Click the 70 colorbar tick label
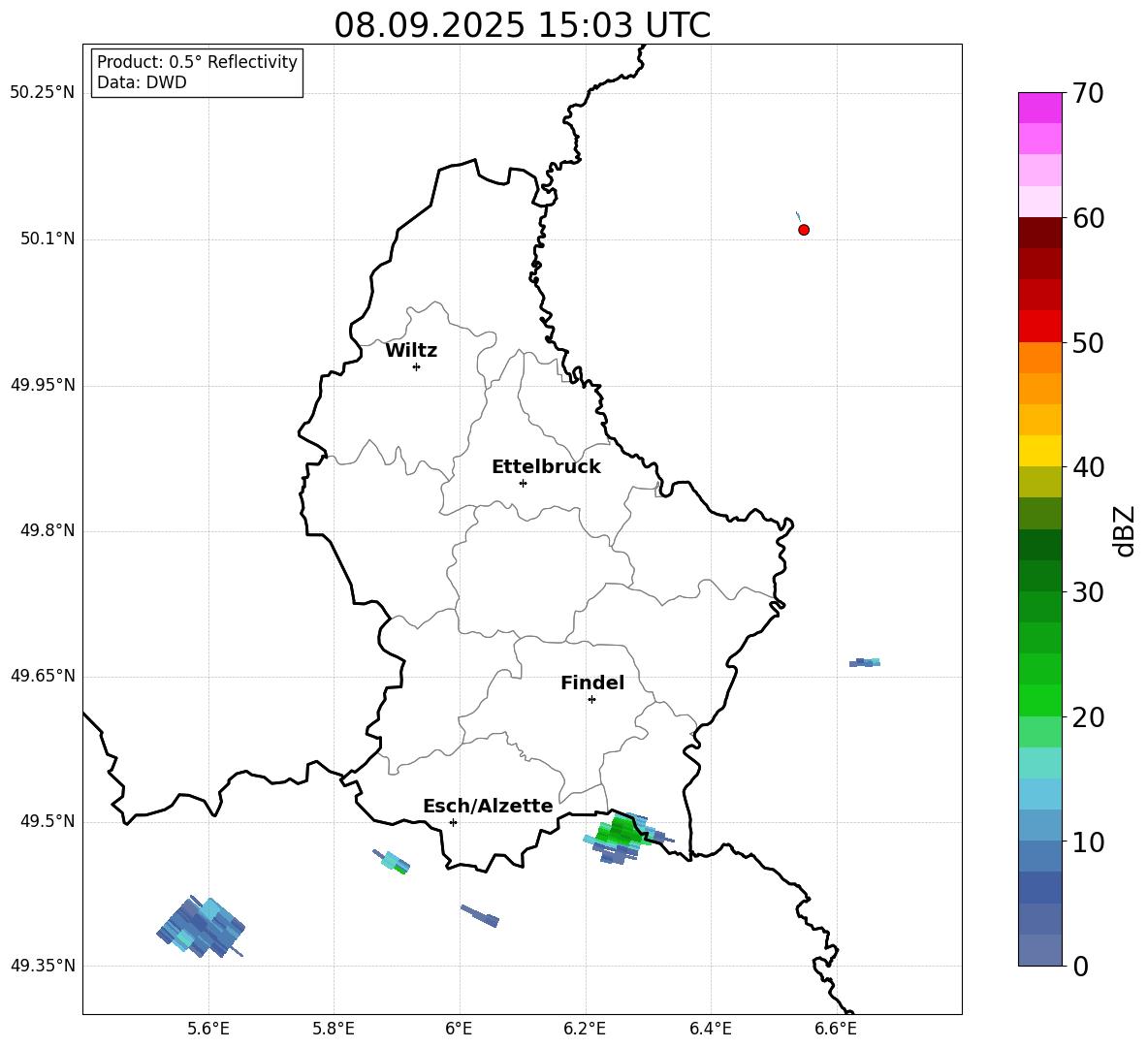This screenshot has width=1148, height=1048. 1088,94
